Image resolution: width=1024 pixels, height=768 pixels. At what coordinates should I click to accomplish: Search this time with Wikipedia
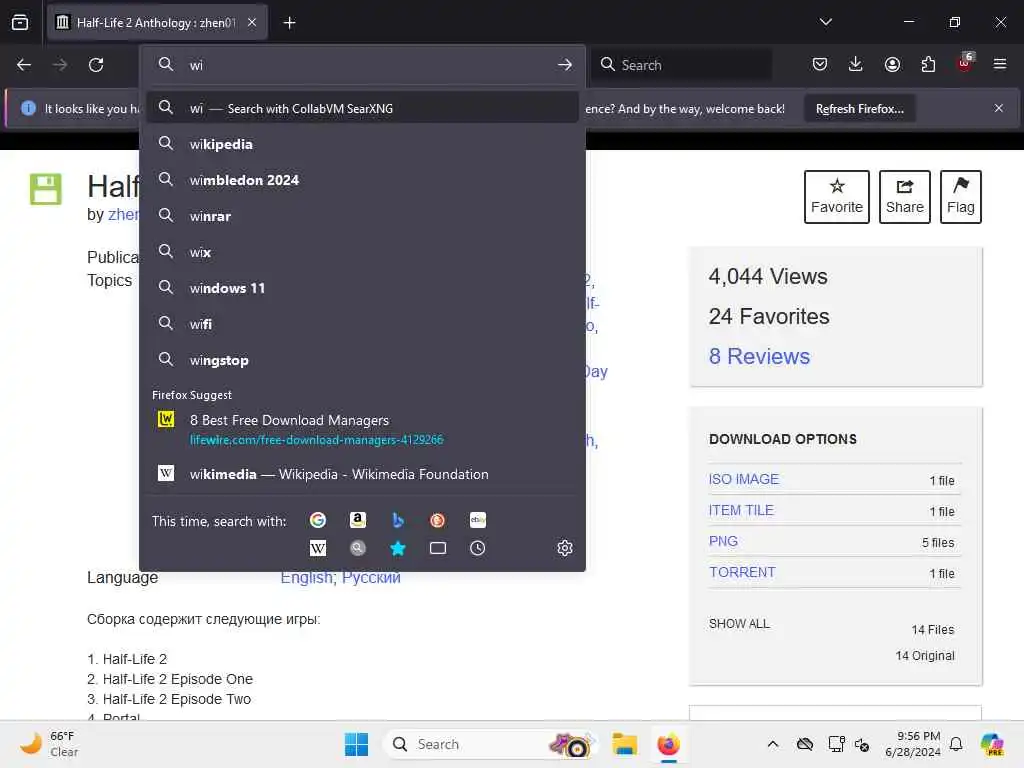point(317,548)
